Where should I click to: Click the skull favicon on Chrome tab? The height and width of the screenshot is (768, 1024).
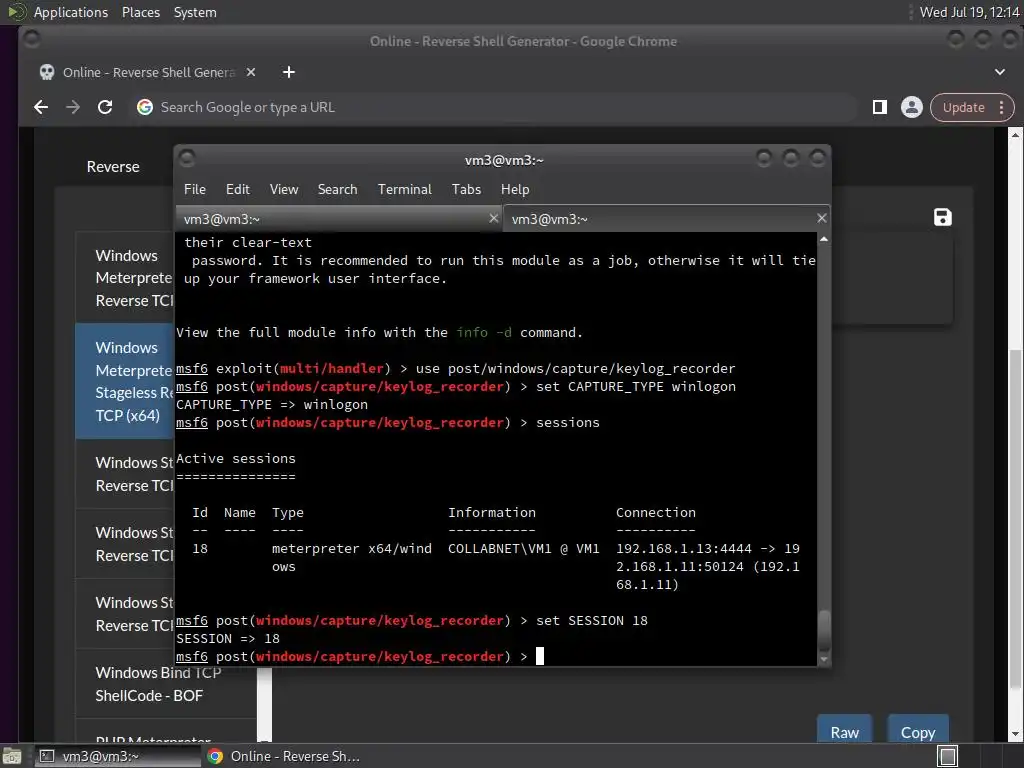[x=47, y=72]
